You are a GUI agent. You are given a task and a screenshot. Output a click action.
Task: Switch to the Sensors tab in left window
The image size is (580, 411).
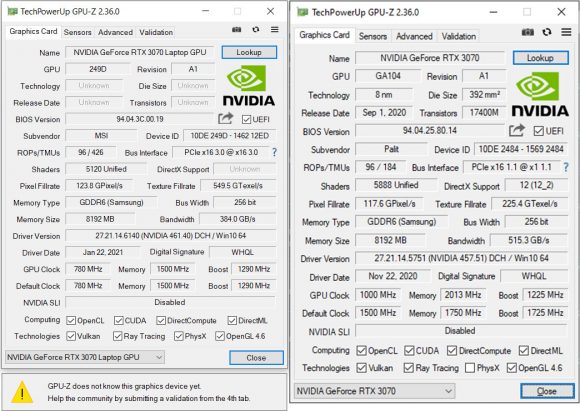coord(77,32)
